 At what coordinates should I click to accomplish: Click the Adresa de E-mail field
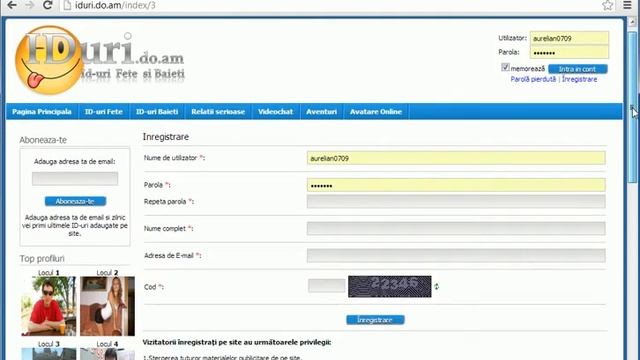click(x=456, y=256)
